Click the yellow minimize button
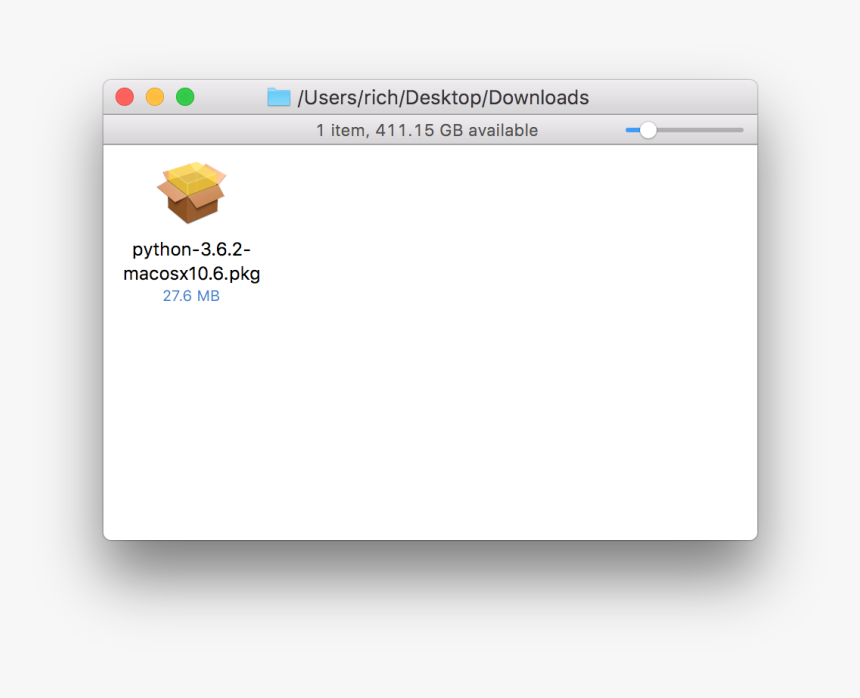Image resolution: width=860 pixels, height=698 pixels. [x=154, y=96]
